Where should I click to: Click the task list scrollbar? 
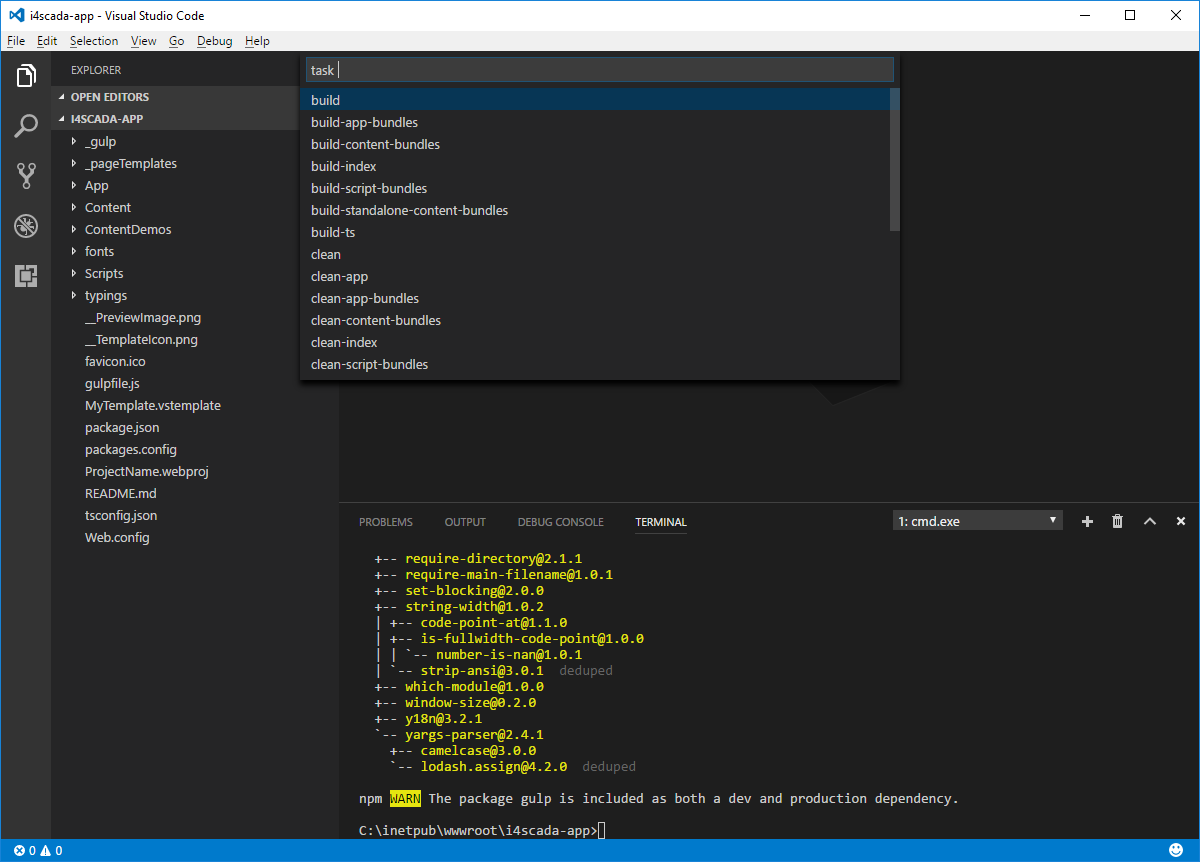point(893,155)
